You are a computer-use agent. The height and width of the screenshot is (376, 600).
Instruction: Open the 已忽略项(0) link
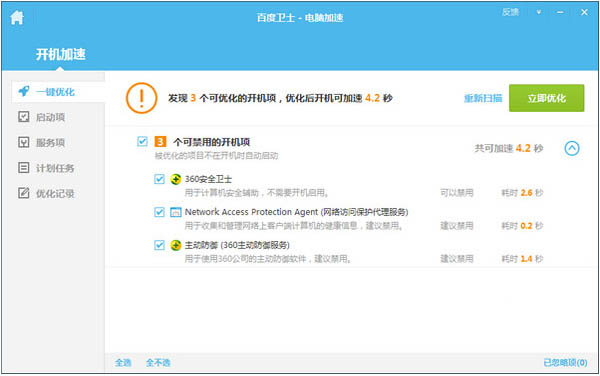tap(566, 362)
